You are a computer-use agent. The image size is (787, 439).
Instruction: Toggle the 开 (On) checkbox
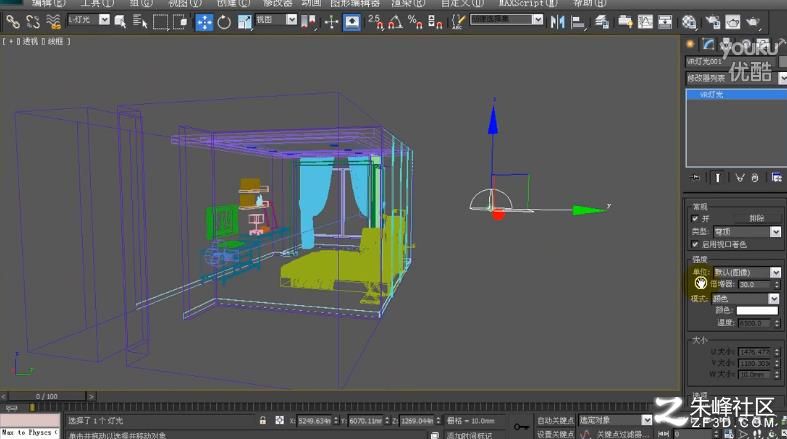[x=695, y=219]
